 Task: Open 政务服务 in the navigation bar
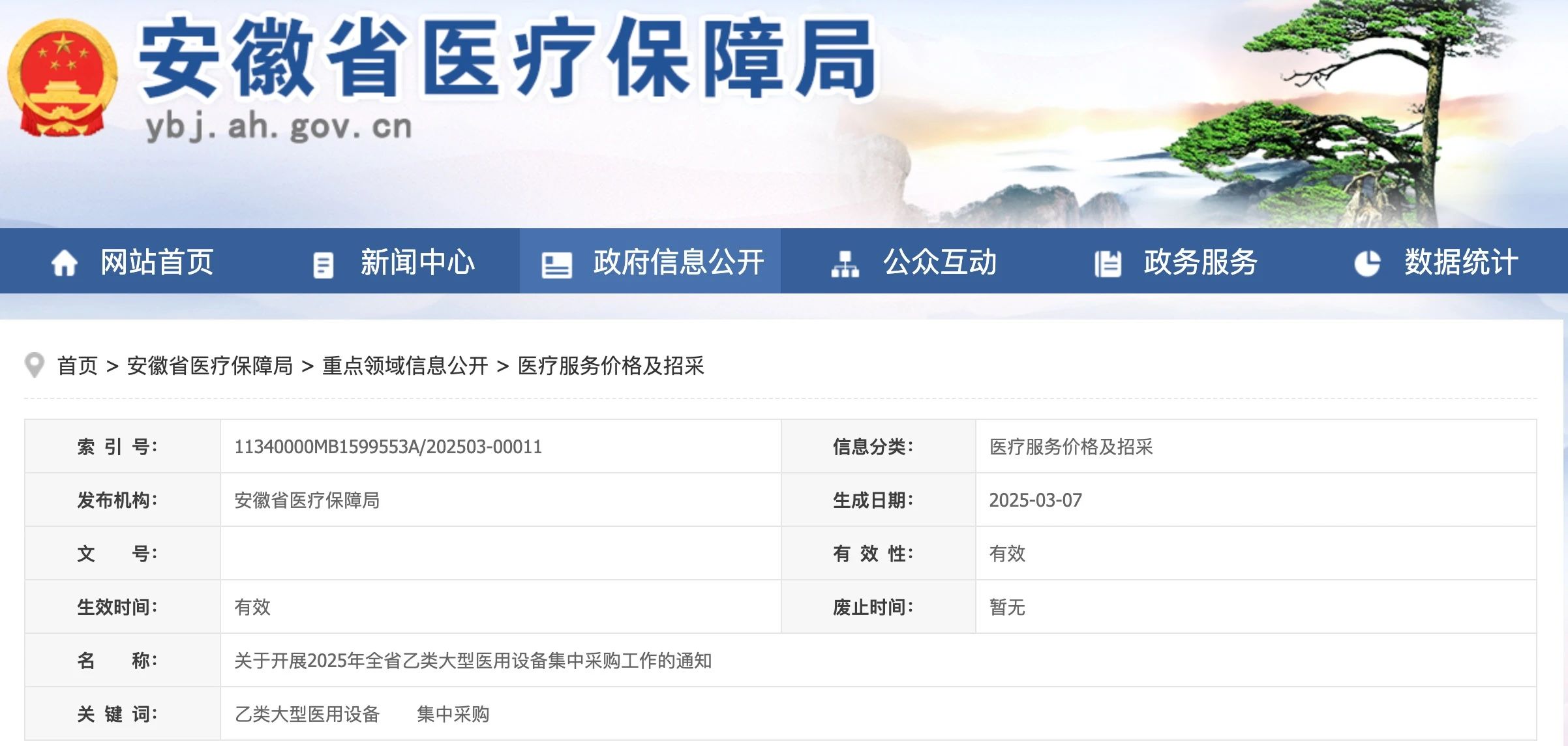(1200, 262)
